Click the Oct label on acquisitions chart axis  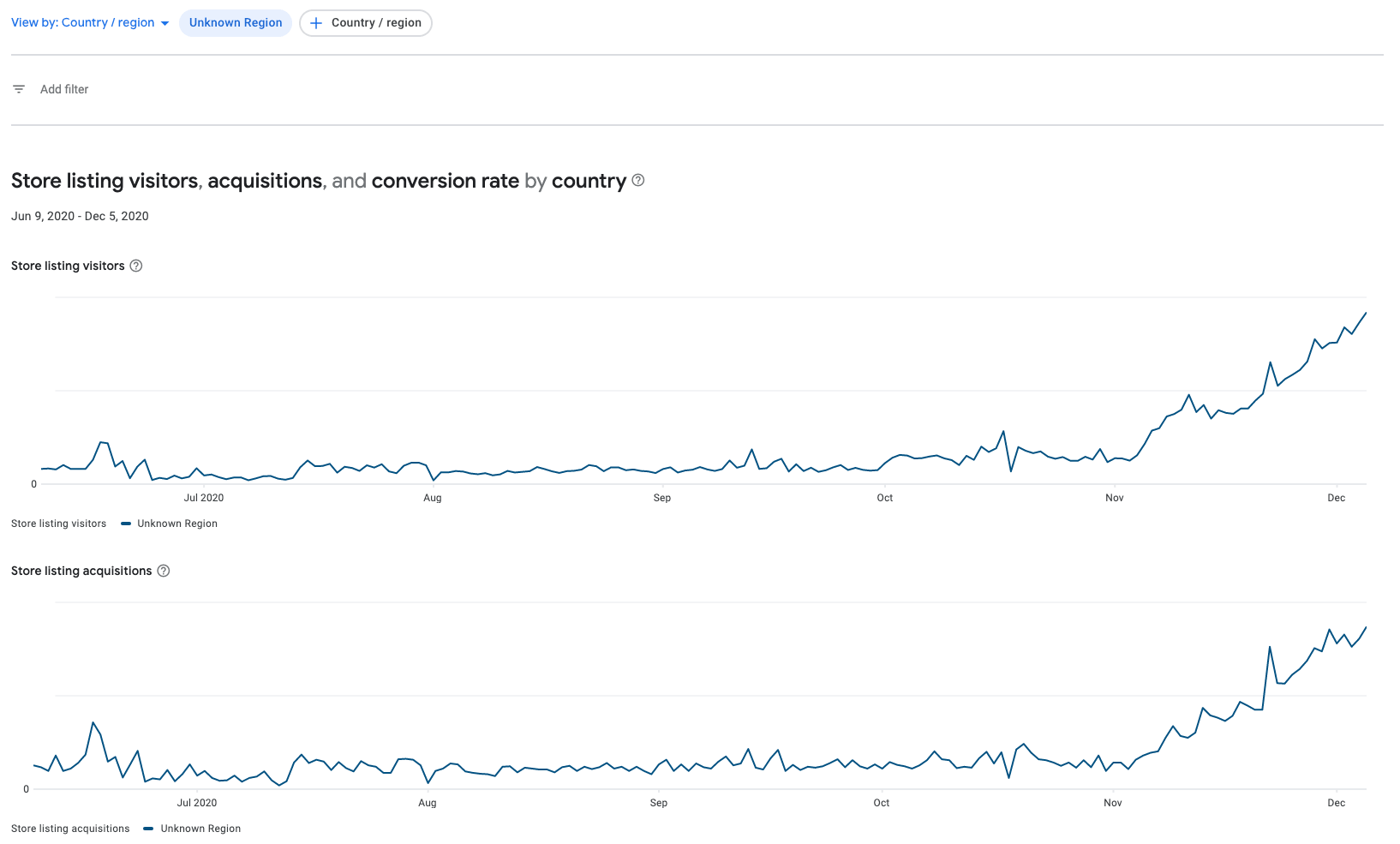point(882,803)
